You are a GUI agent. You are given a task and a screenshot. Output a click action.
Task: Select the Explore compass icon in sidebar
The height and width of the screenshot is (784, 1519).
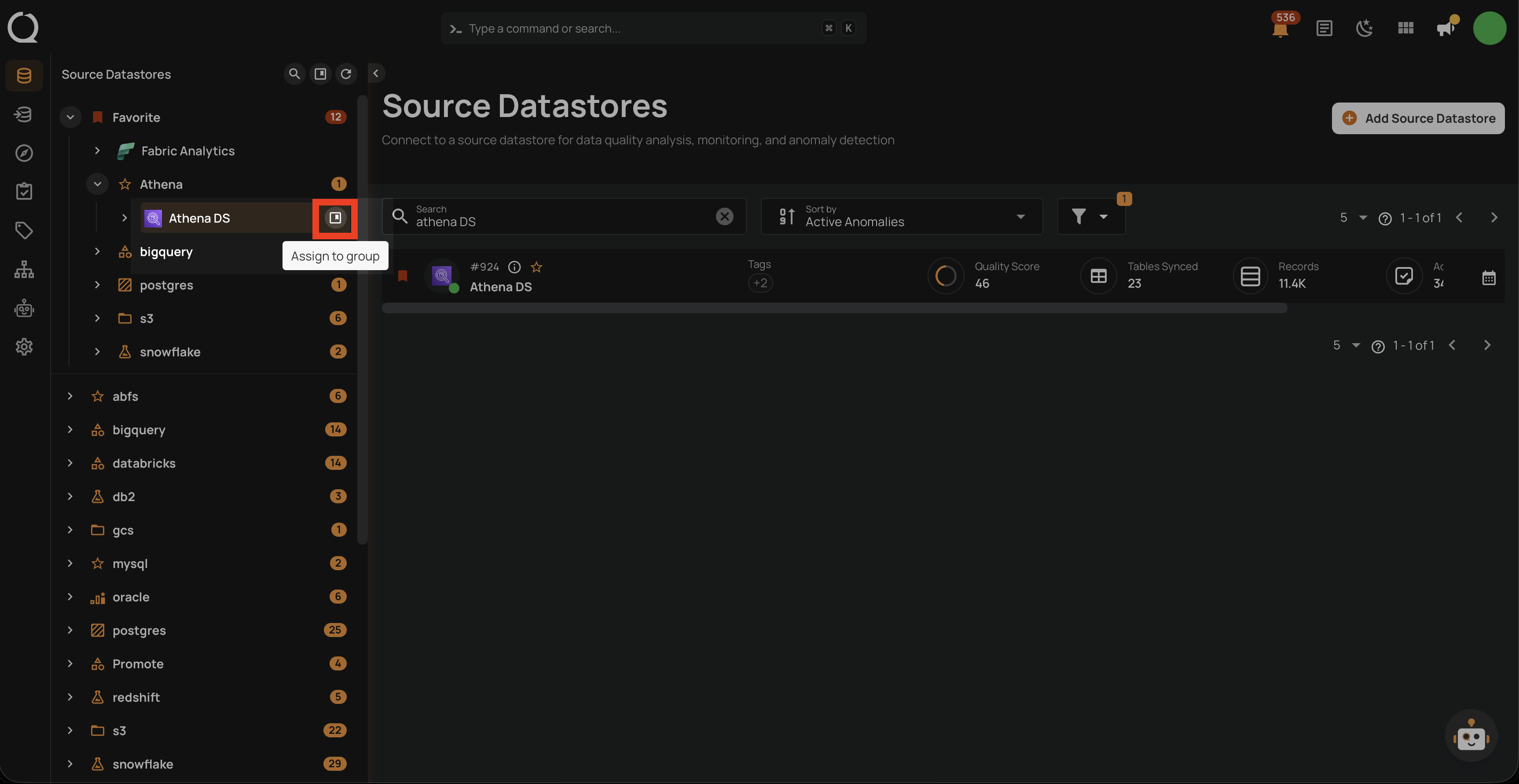click(x=24, y=153)
